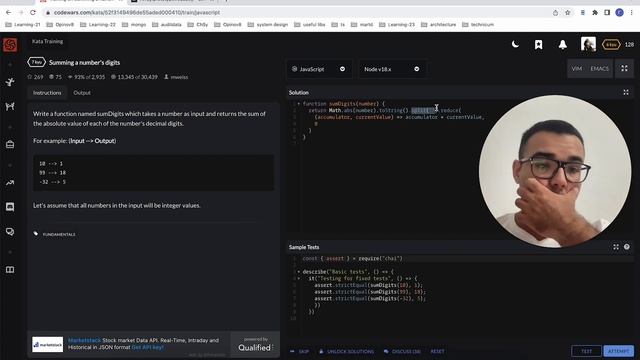The image size is (640, 360).
Task: Click the red Codewars logo in the sidebar
Action: [x=10, y=44]
